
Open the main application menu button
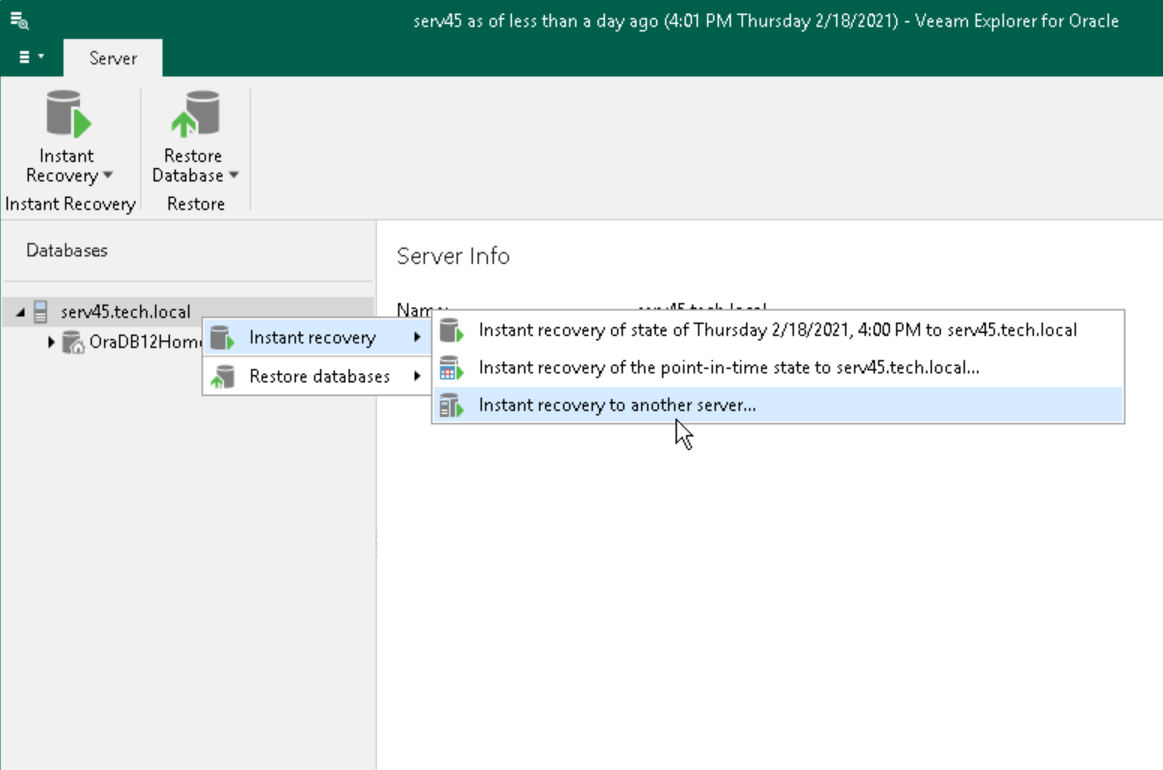click(30, 57)
